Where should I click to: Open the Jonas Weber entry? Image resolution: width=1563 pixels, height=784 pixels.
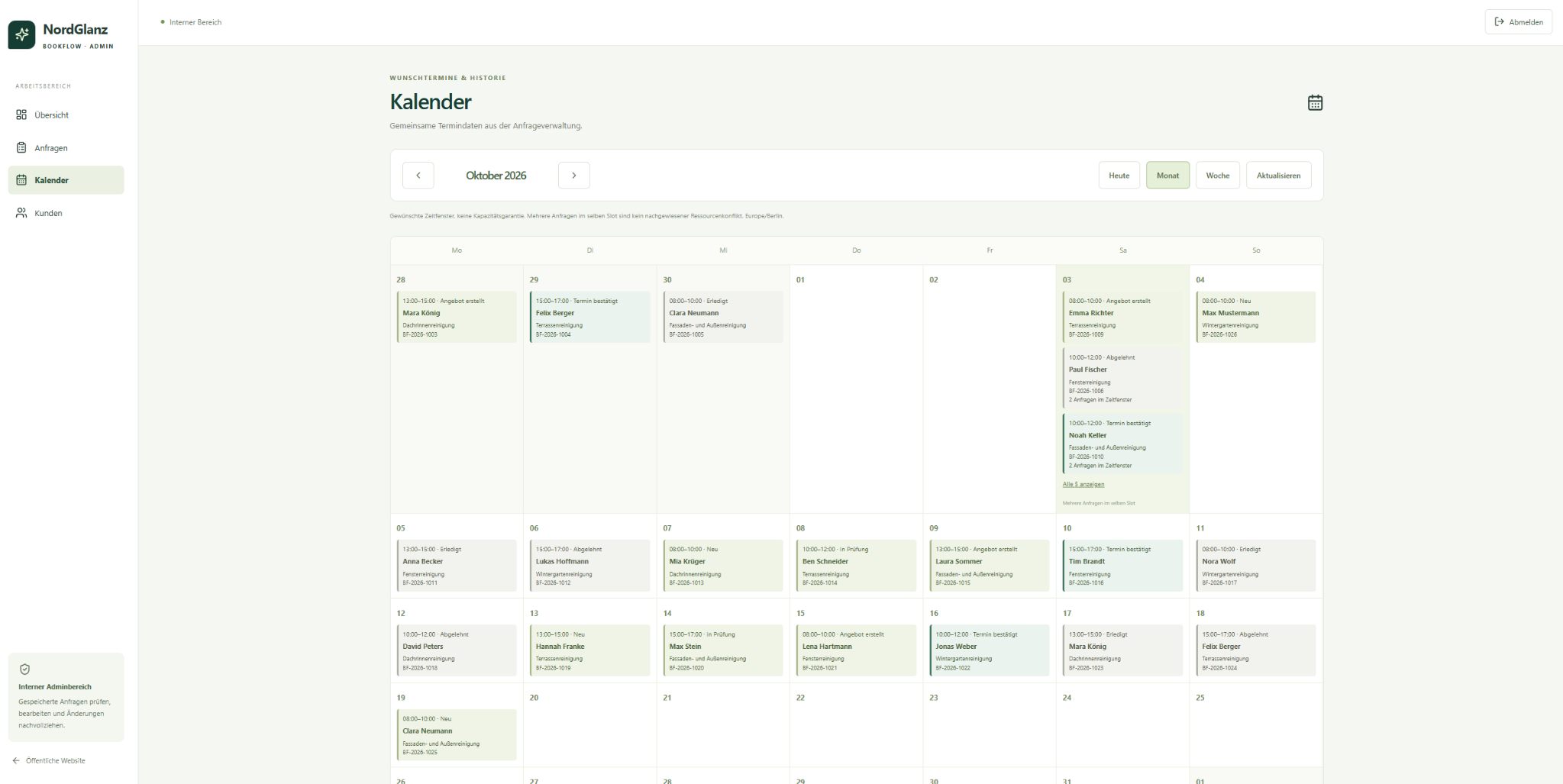[x=990, y=650]
